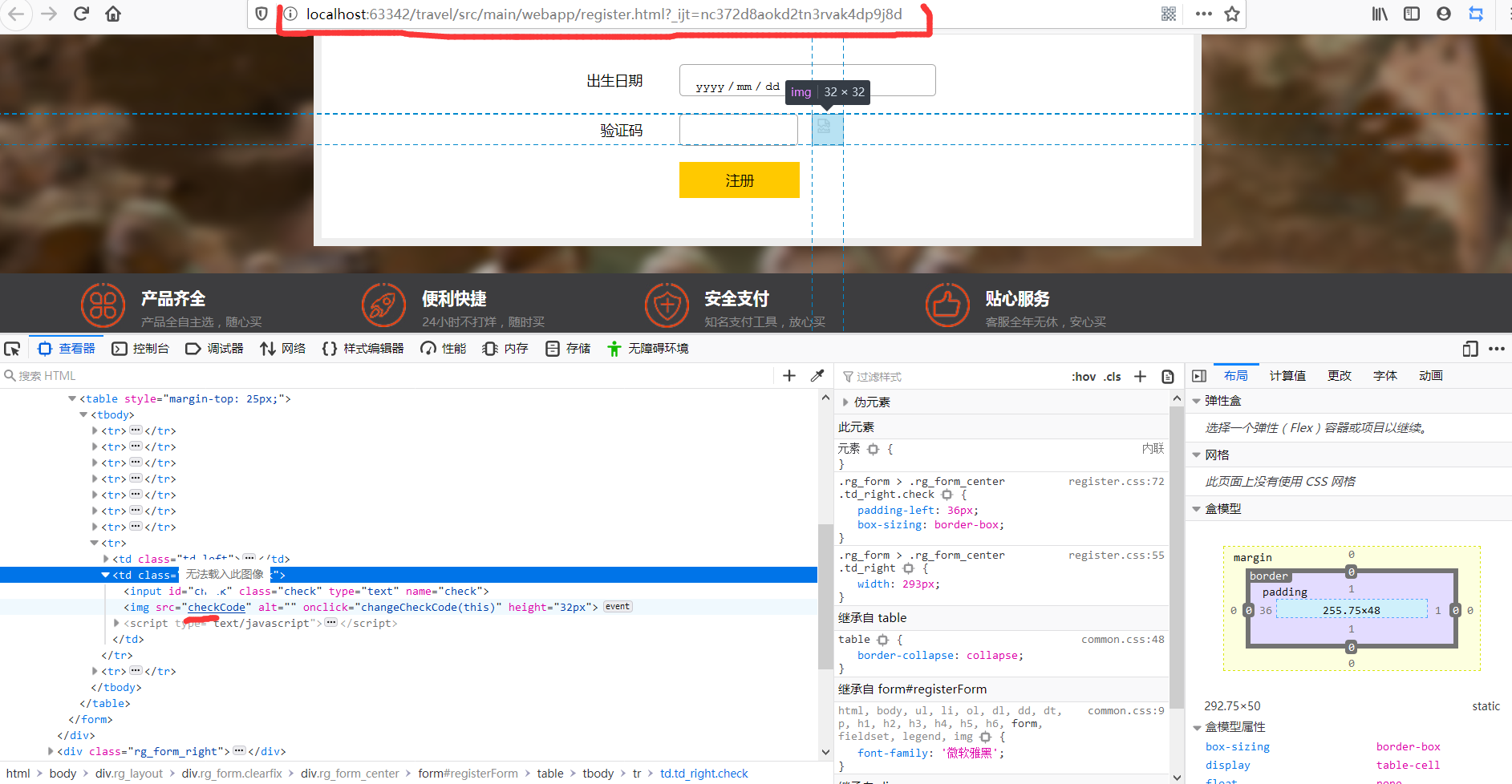1512x784 pixels.
Task: Open common.css:48 source link
Action: click(x=1122, y=640)
